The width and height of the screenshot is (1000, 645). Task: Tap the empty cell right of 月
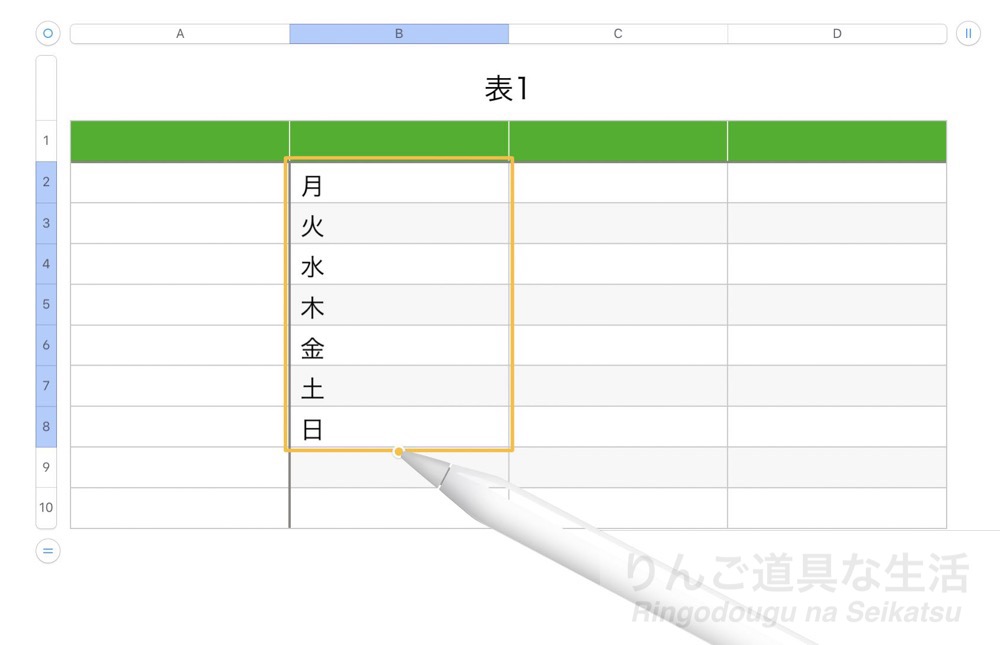point(617,182)
